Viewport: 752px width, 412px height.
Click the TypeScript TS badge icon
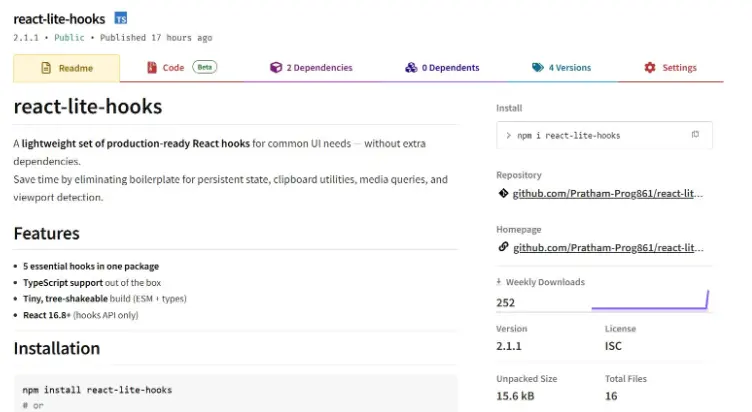121,18
